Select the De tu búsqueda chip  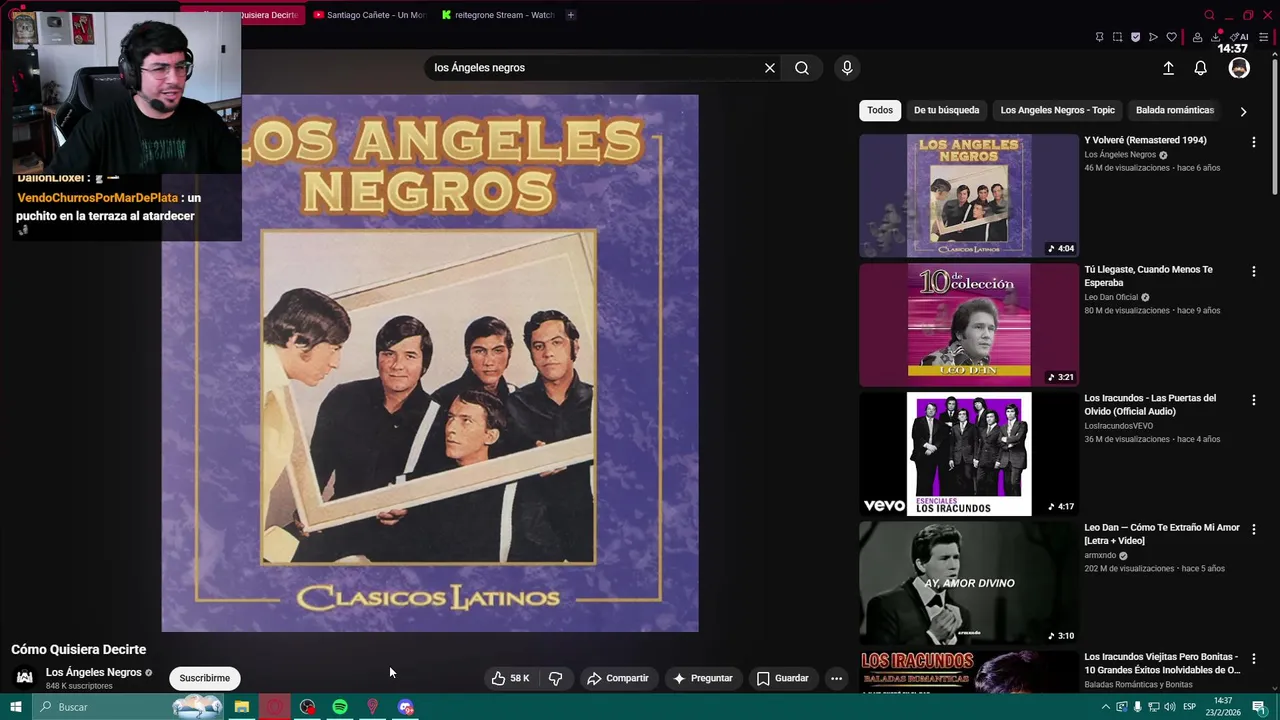[x=946, y=110]
